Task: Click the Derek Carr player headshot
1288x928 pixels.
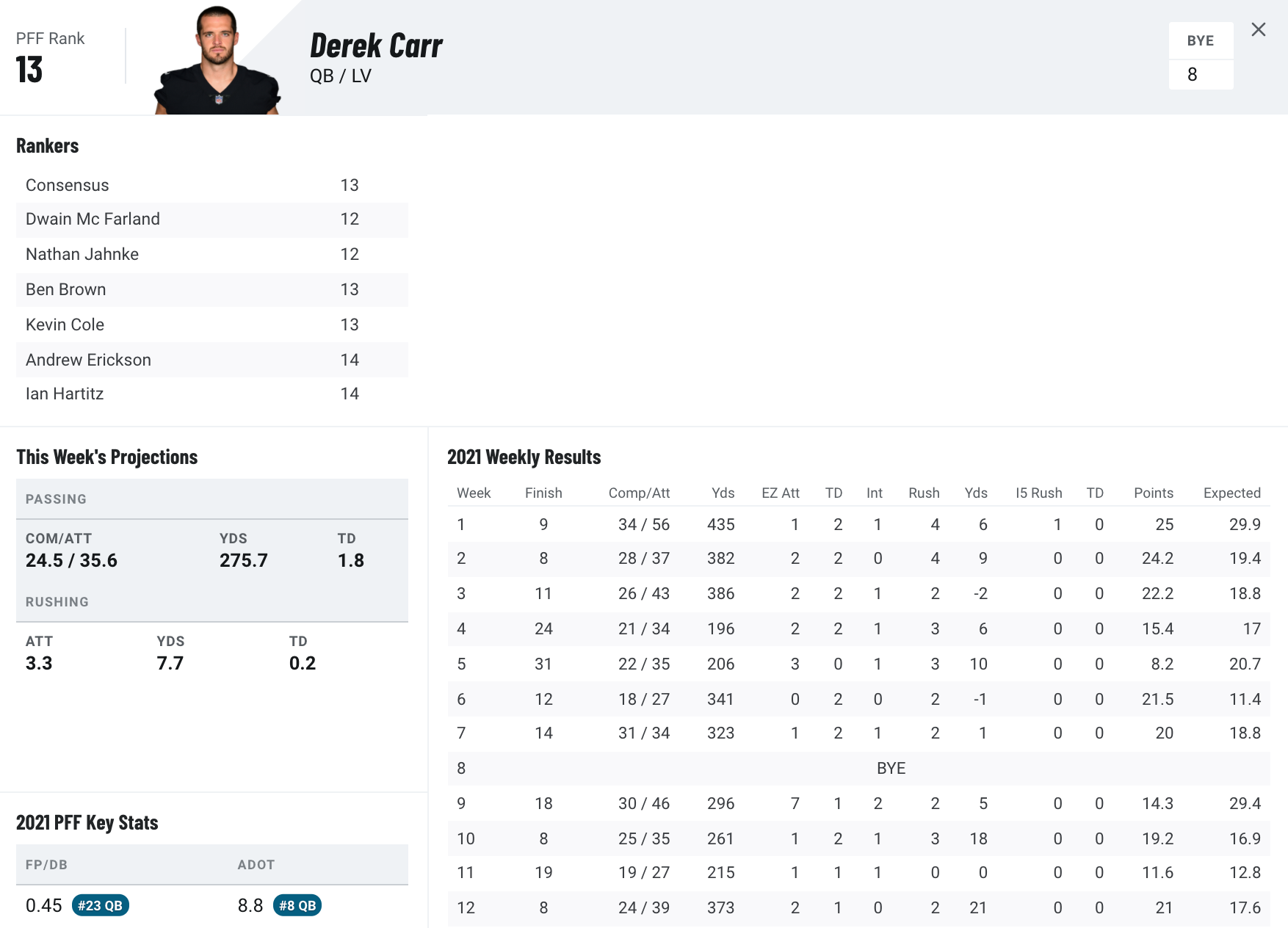Action: 217,60
